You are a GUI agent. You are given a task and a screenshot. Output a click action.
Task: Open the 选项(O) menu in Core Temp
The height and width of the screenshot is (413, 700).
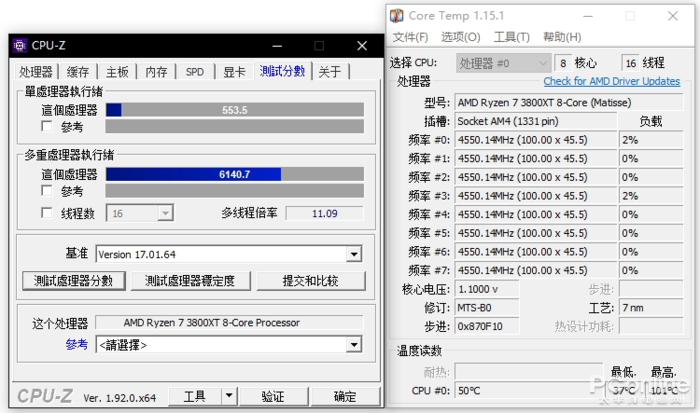click(460, 37)
